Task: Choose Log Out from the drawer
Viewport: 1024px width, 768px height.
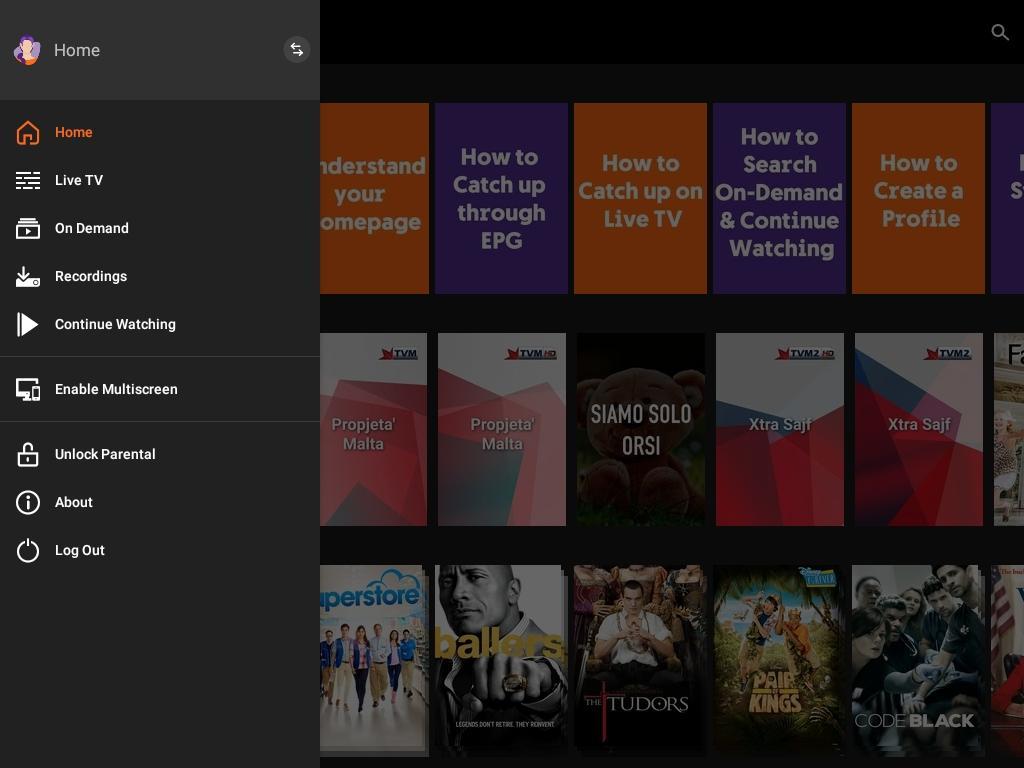Action: [x=80, y=551]
